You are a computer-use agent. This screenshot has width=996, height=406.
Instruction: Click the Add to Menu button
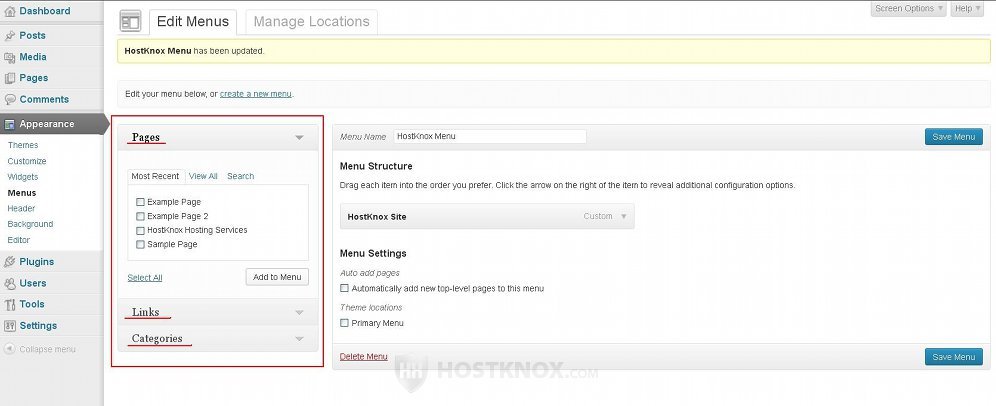coord(277,277)
